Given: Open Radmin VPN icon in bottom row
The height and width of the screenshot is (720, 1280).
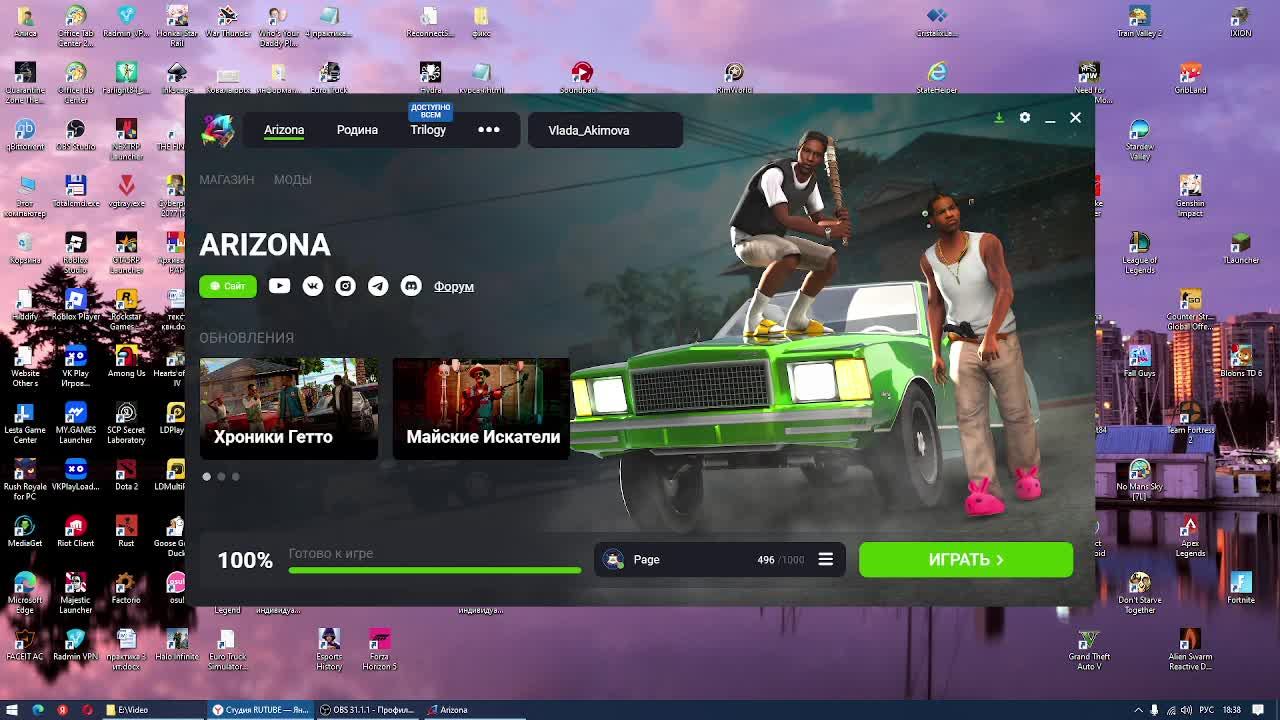Looking at the screenshot, I should pyautogui.click(x=75, y=645).
